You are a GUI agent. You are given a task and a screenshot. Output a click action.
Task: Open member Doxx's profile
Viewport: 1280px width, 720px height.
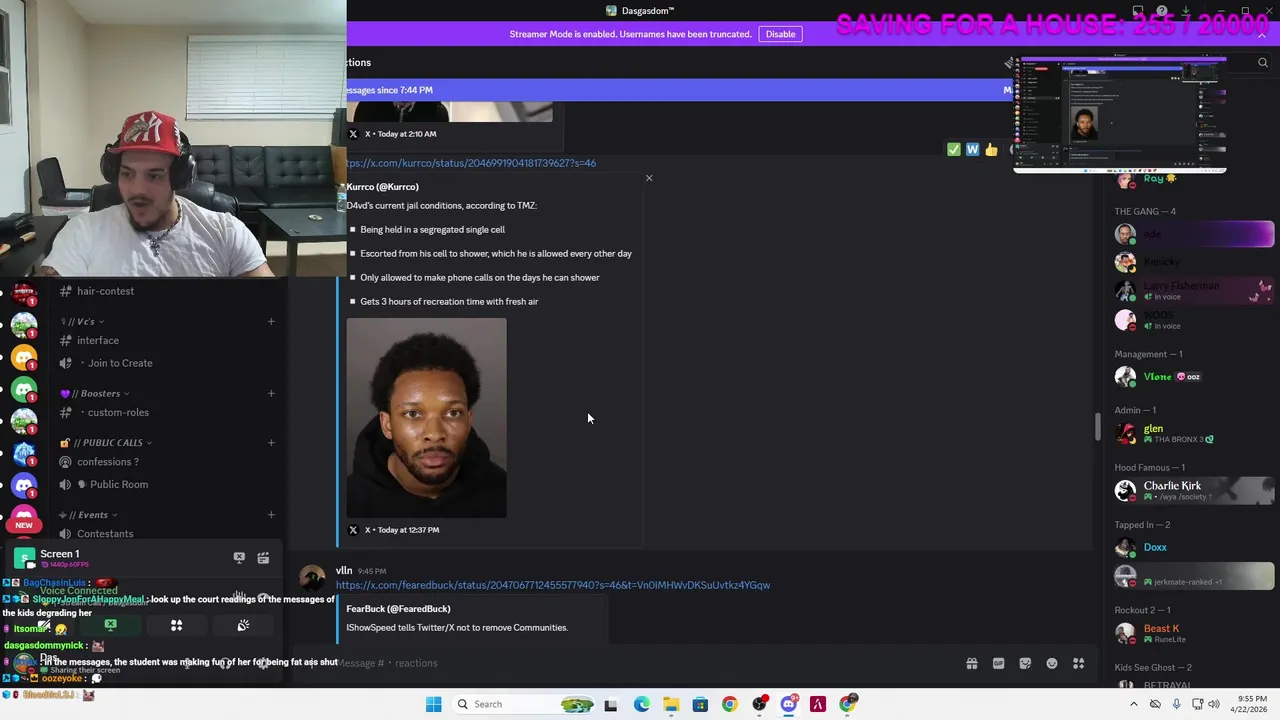click(x=1195, y=547)
